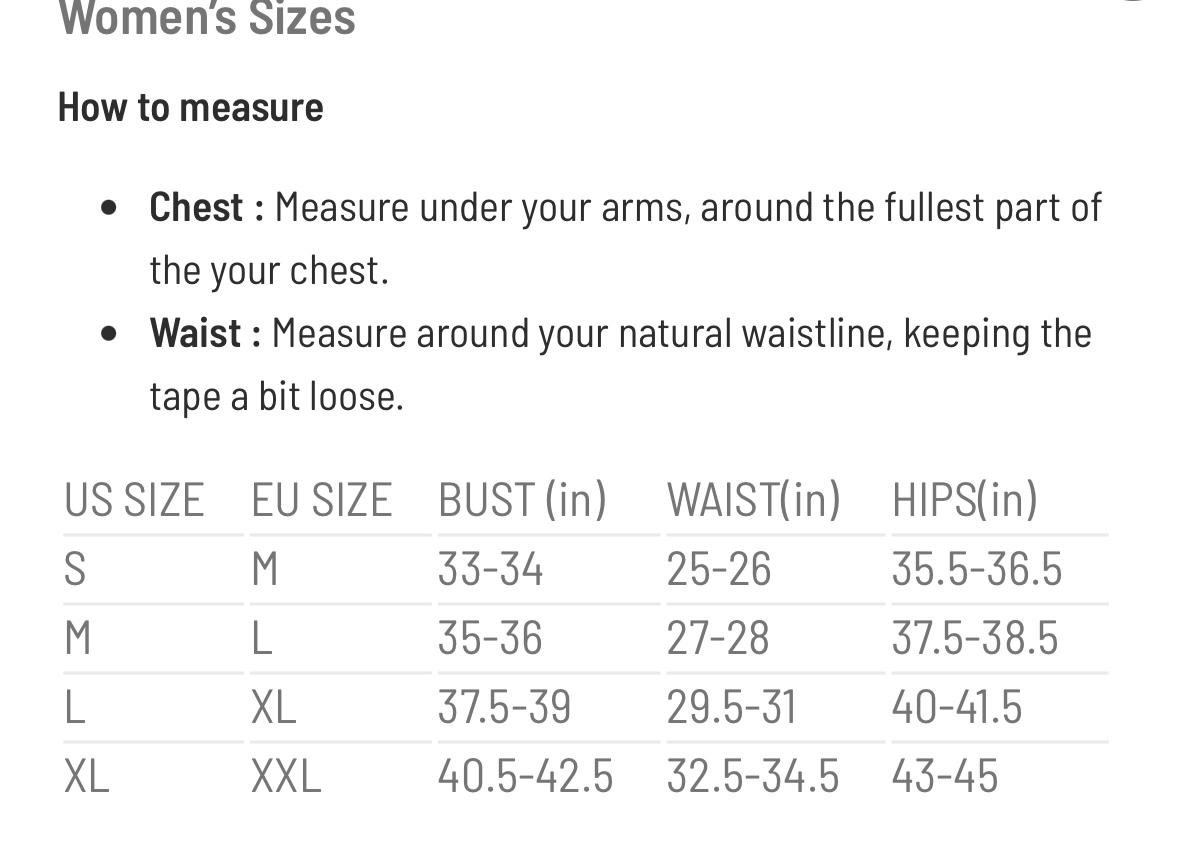Click the EU SIZE column header
This screenshot has width=1193, height=841.
(321, 499)
